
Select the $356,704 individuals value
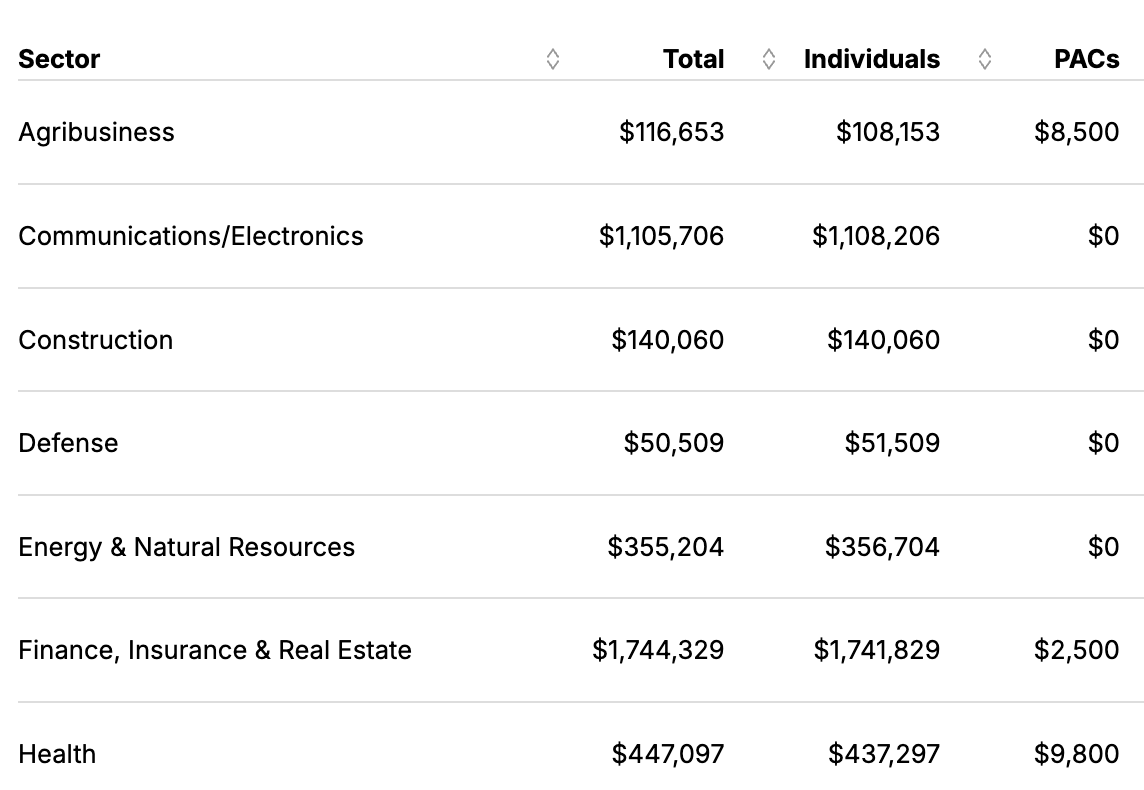(x=882, y=547)
